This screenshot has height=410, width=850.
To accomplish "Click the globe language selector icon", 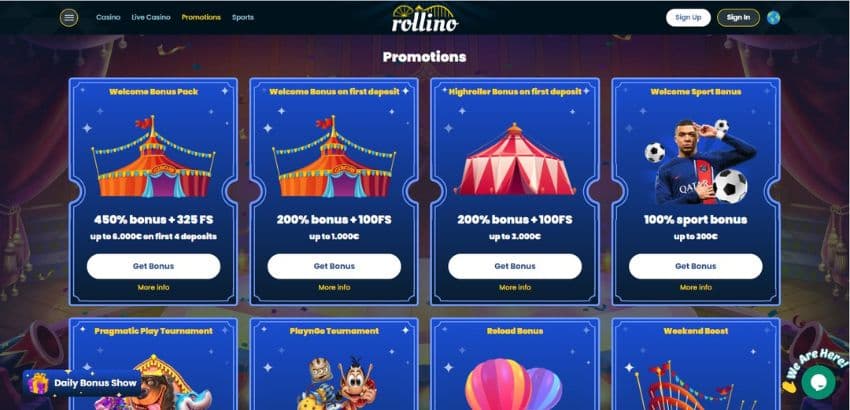I will coord(774,18).
